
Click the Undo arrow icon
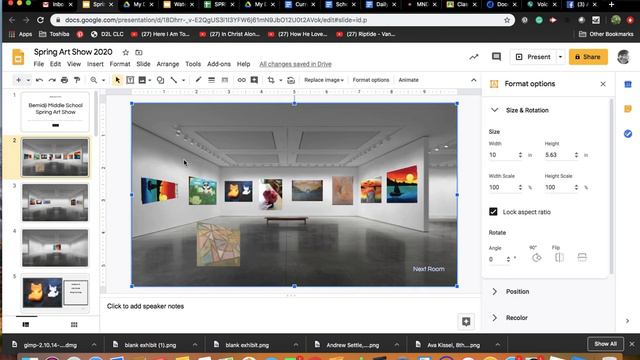(x=39, y=80)
